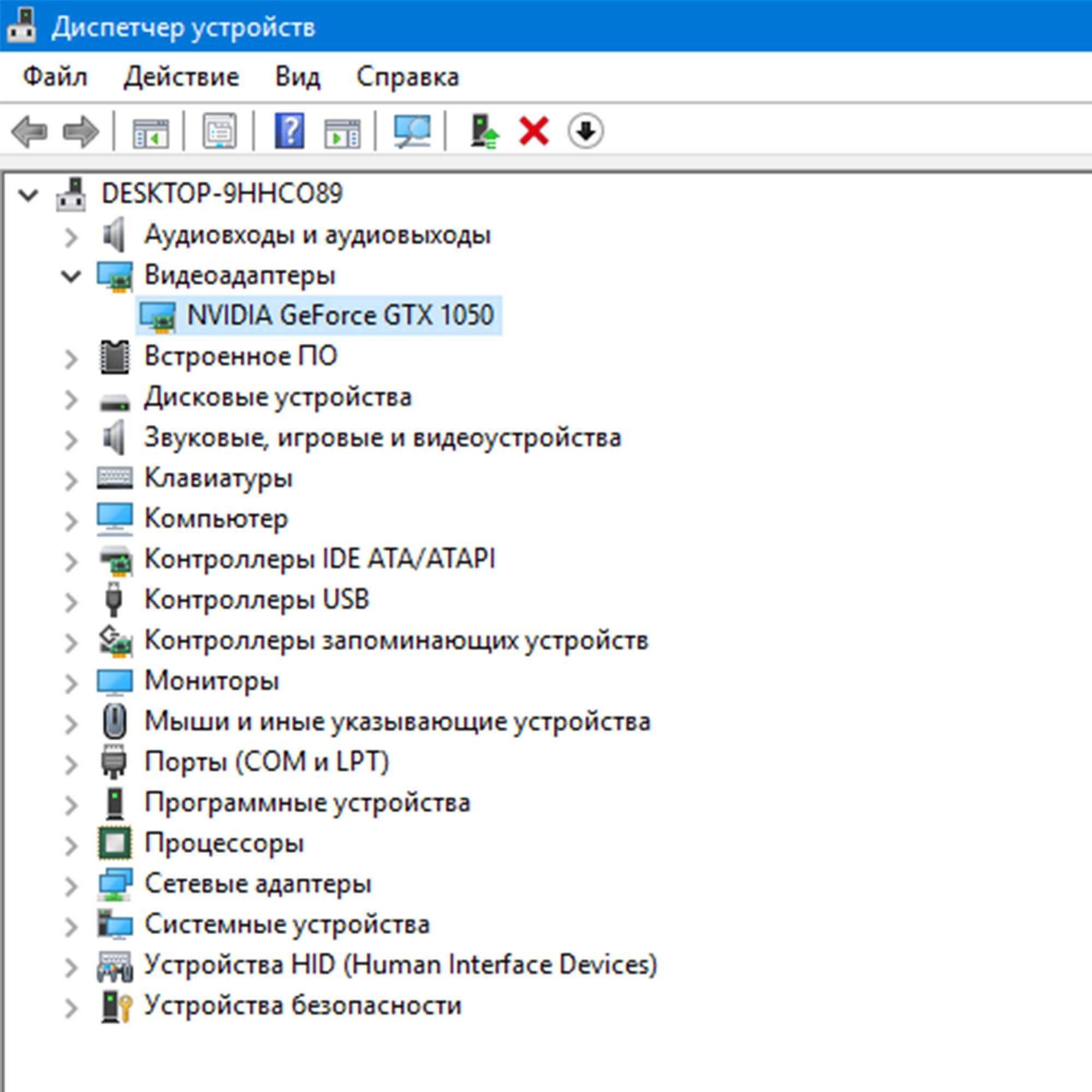Open the Файл menu

[55, 77]
